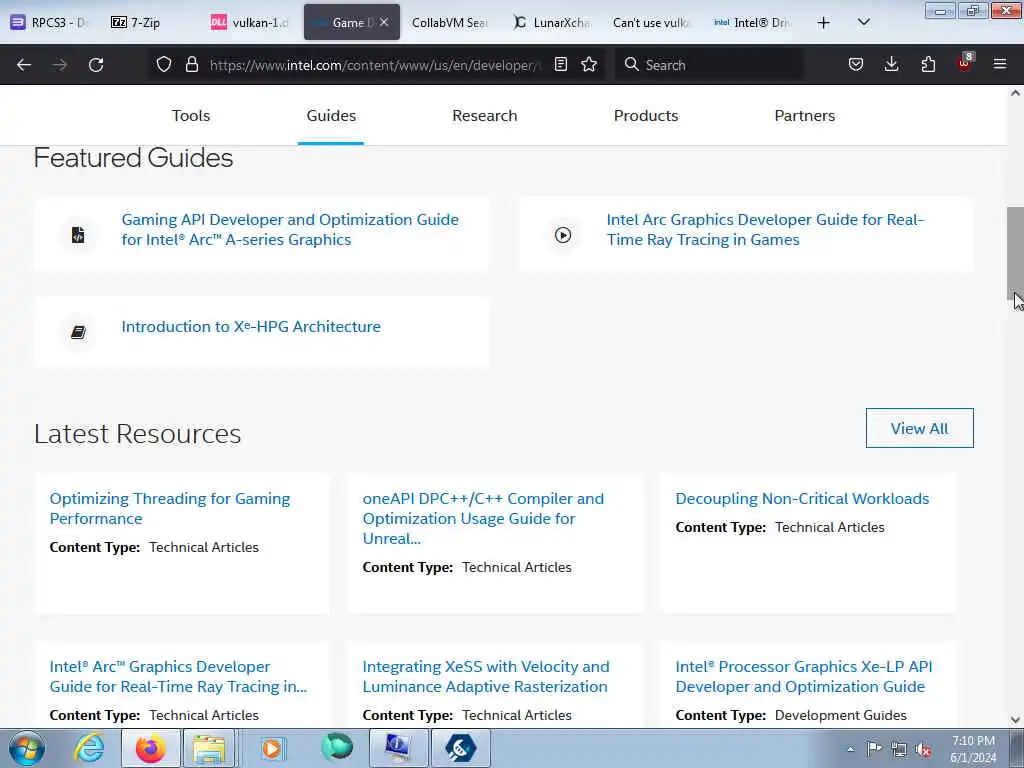Open the Firefox downloads arrow icon

tap(891, 64)
